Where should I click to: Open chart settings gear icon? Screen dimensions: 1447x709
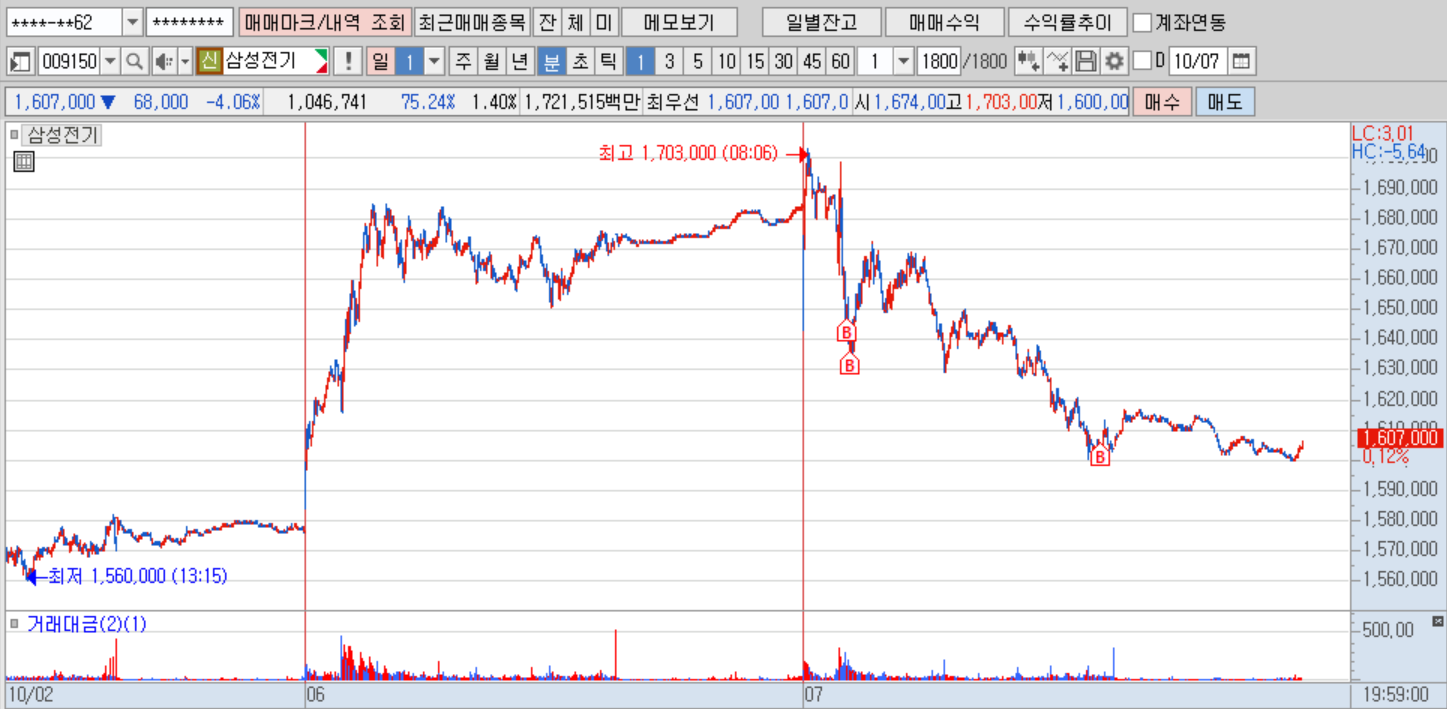coord(1114,62)
